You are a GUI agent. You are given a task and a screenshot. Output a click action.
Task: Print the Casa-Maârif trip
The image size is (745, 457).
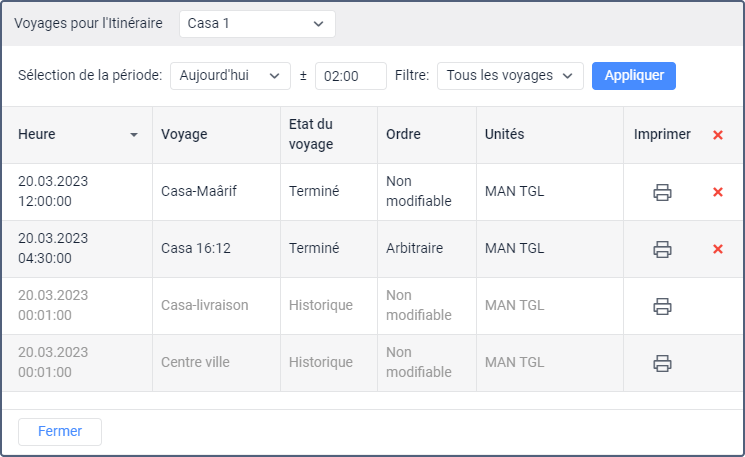tap(662, 192)
